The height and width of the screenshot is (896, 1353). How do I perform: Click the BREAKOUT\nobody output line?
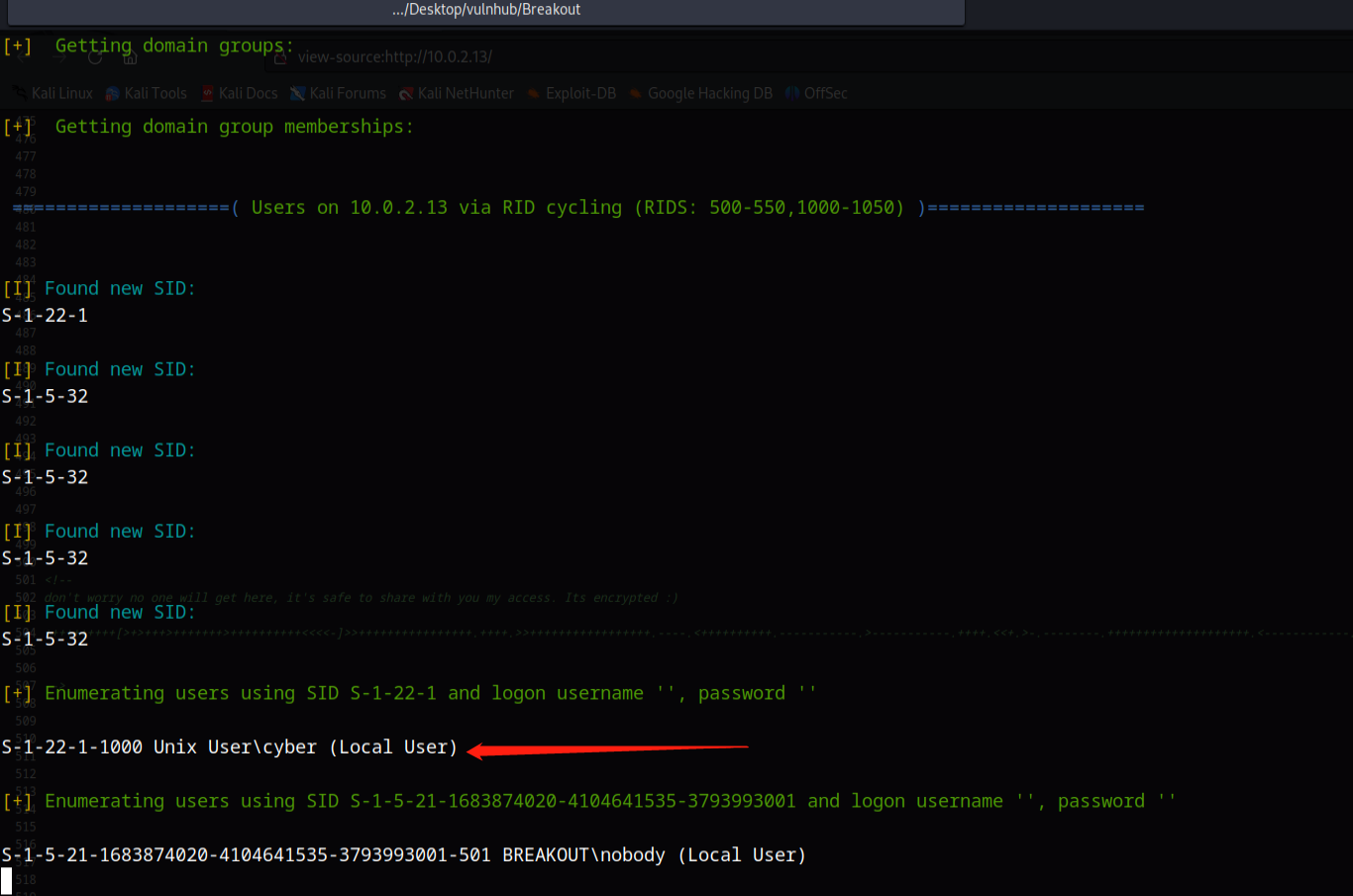pos(403,855)
